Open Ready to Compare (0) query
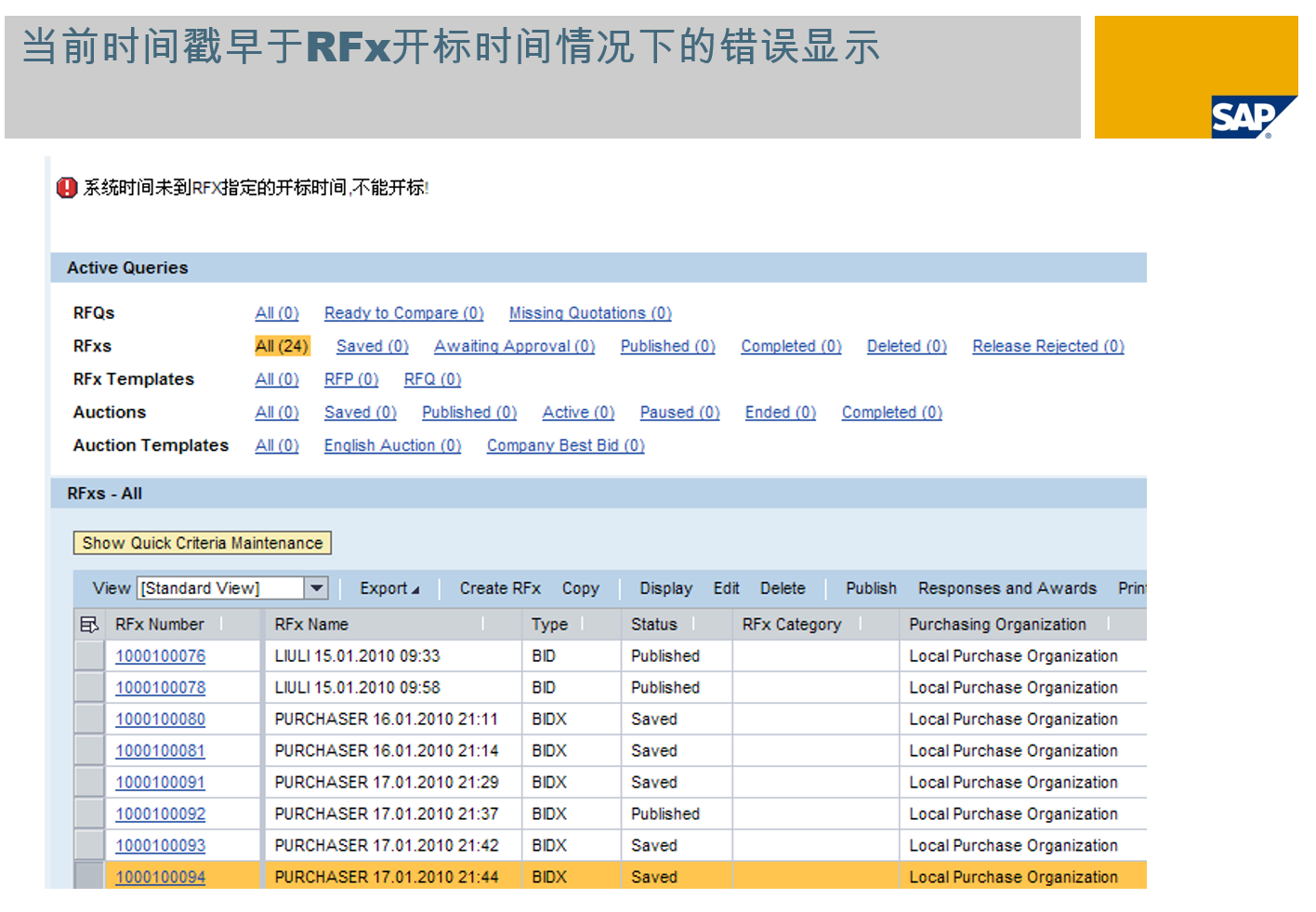This screenshot has width=1316, height=912. pyautogui.click(x=404, y=313)
